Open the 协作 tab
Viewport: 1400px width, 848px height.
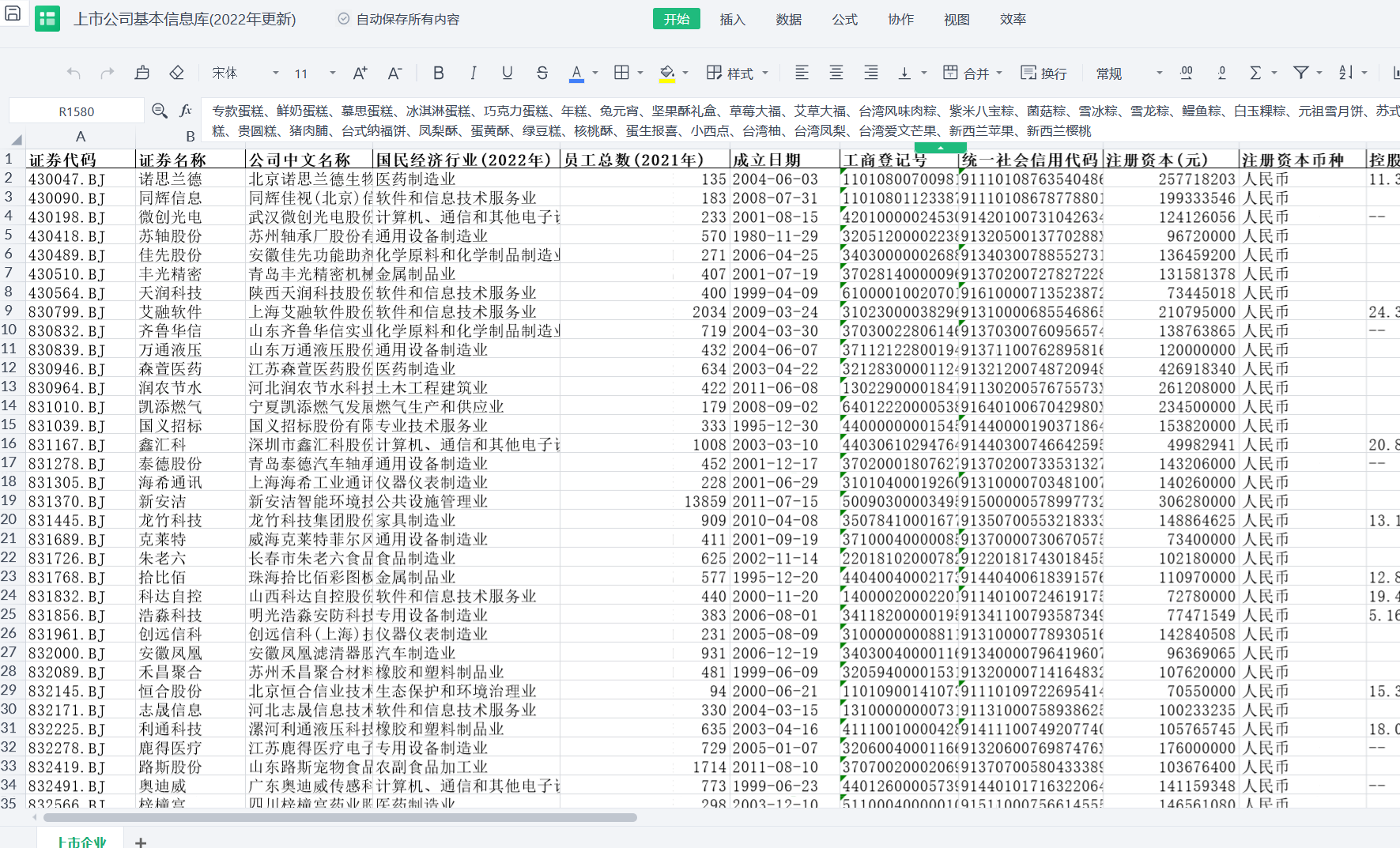coord(901,19)
